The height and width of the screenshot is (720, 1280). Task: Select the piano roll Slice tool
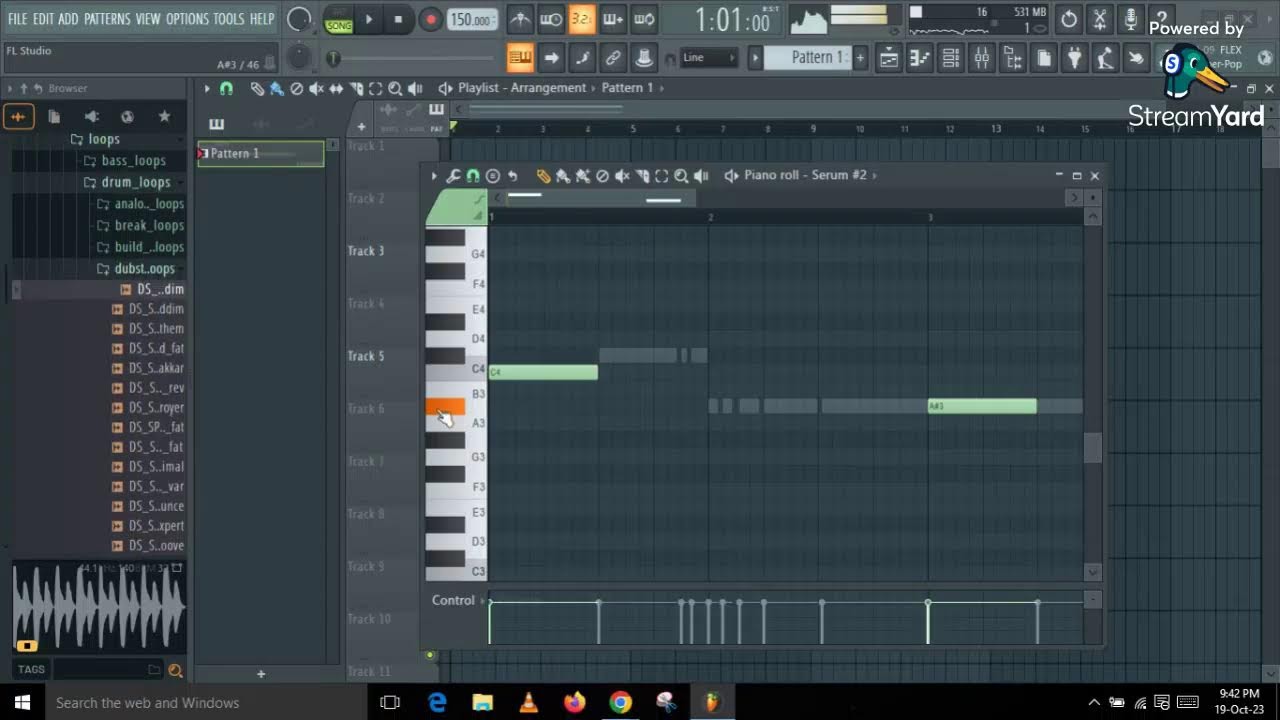click(x=642, y=176)
